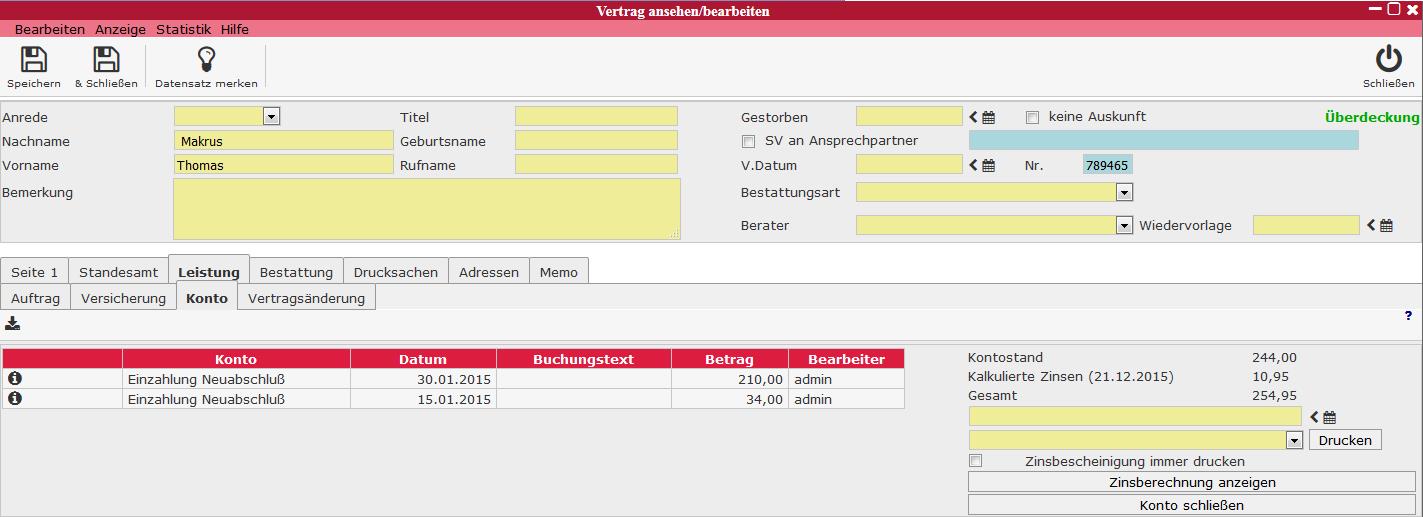Viewport: 1423px width, 517px height.
Task: Open calendar picker for V.Datum field
Action: click(x=988, y=165)
